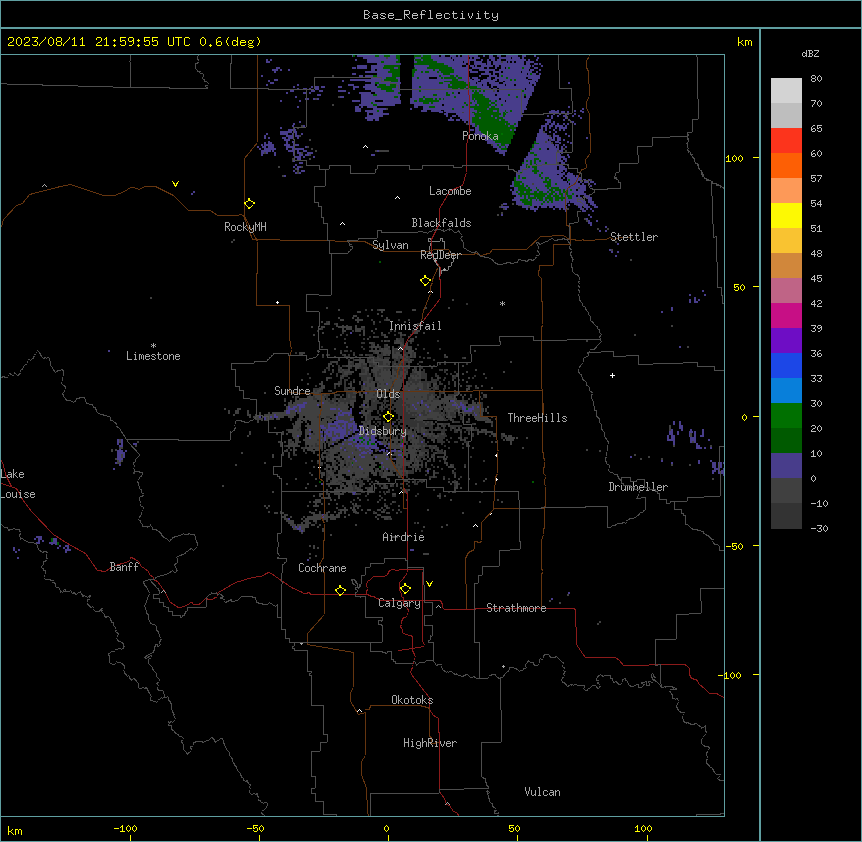Click the Olds town label
The width and height of the screenshot is (862, 842).
pos(388,394)
